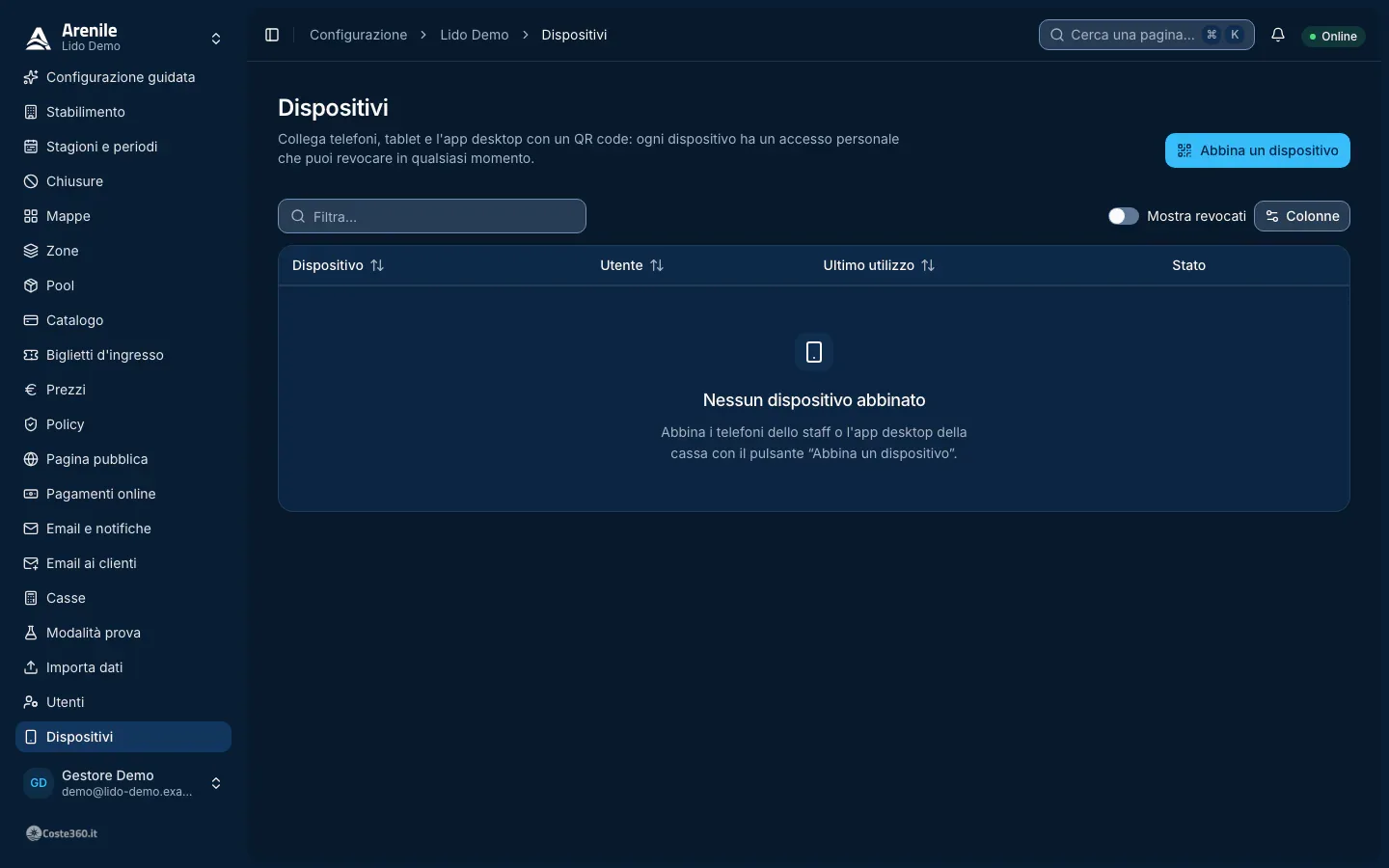Select Utenti in the sidebar

point(123,702)
